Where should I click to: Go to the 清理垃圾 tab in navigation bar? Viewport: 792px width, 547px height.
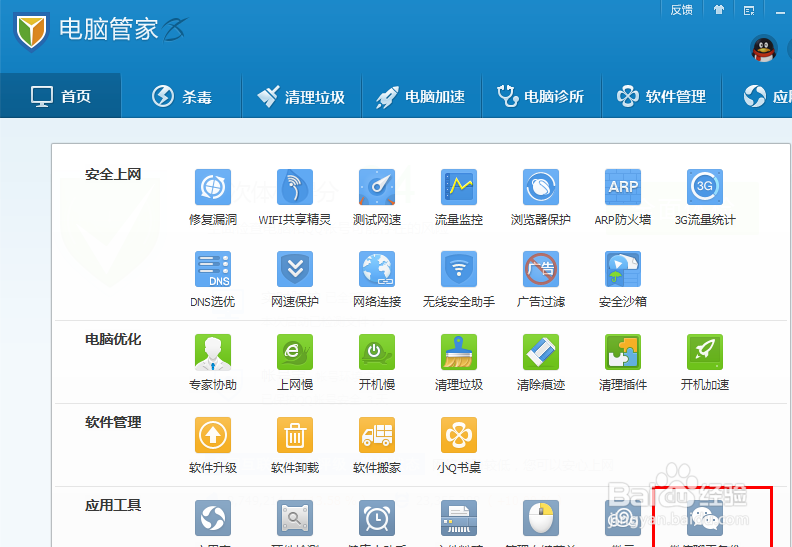[302, 96]
